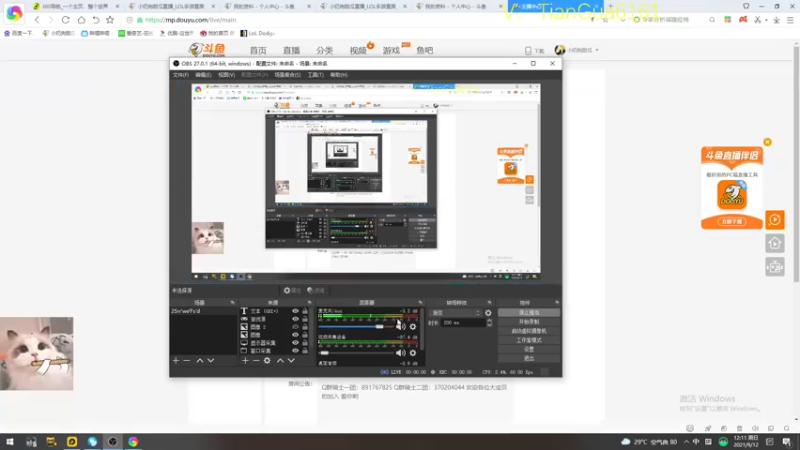Image resolution: width=800 pixels, height=450 pixels.
Task: Open transition properties gear icon
Action: click(x=488, y=313)
